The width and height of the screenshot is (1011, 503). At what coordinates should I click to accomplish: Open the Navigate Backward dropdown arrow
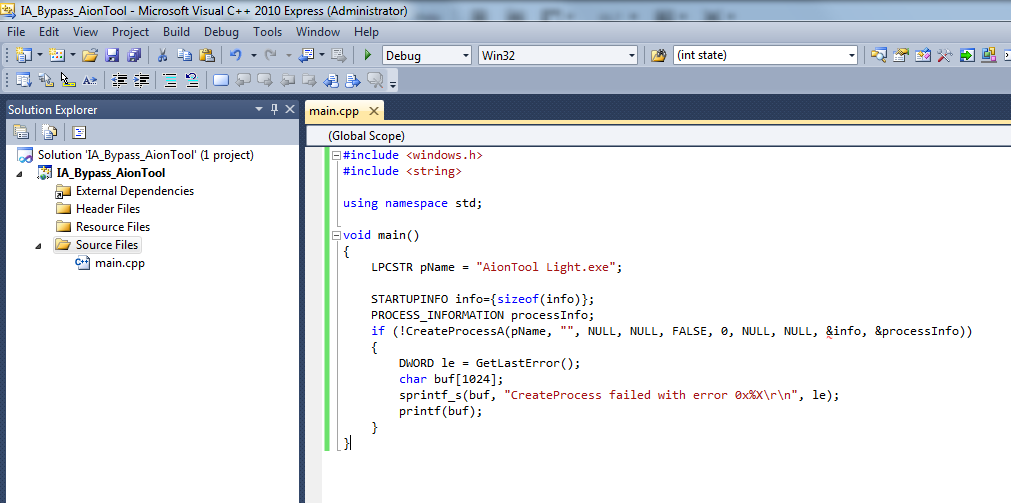[322, 55]
